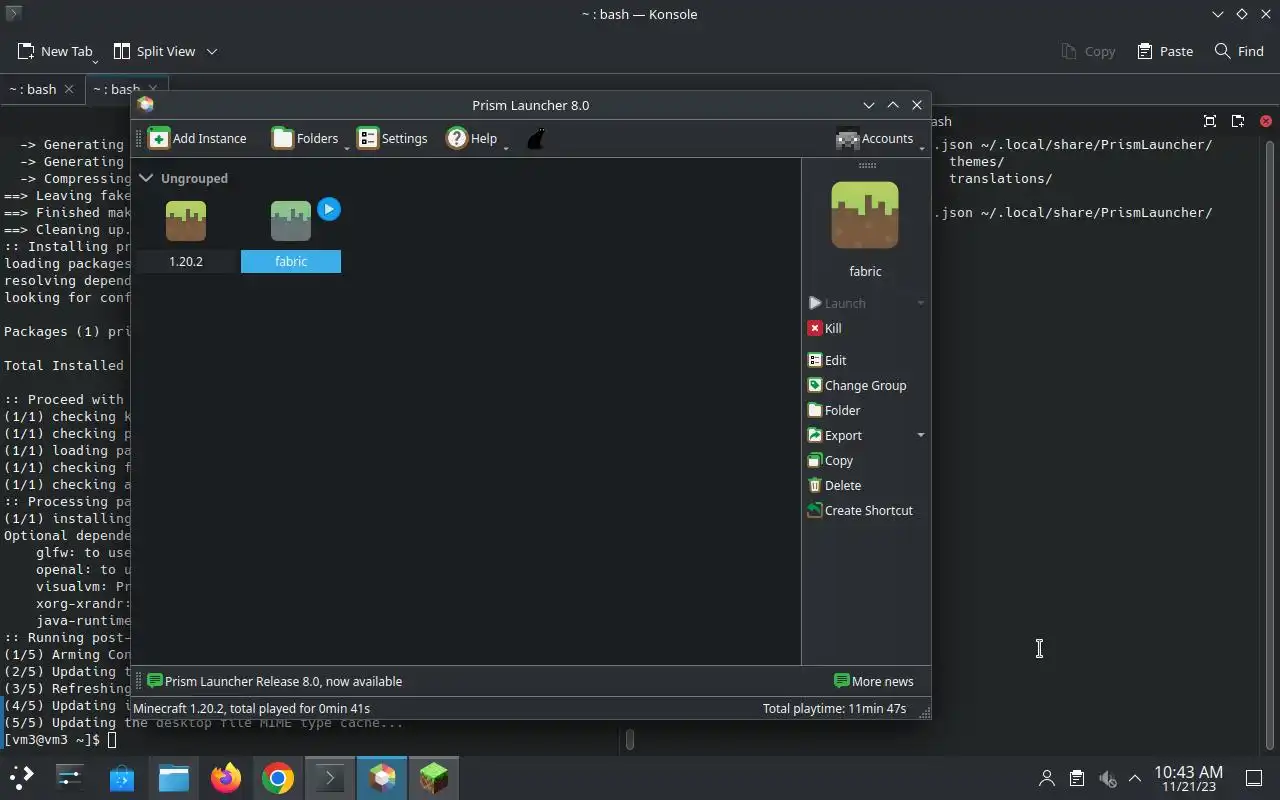Open the clipboard tray icon
The width and height of the screenshot is (1280, 800).
click(x=1076, y=778)
